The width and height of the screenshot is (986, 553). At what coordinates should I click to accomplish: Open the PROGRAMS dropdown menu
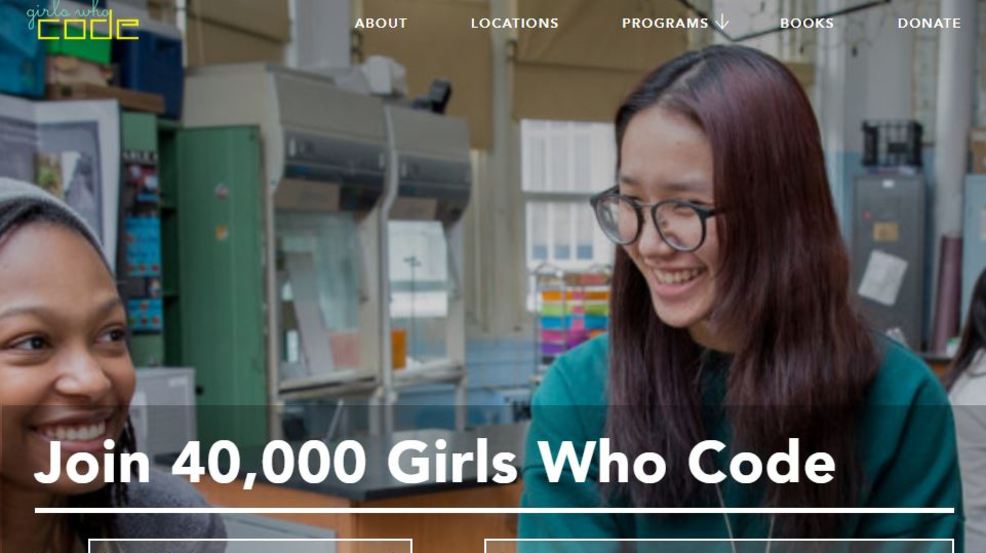pyautogui.click(x=665, y=23)
